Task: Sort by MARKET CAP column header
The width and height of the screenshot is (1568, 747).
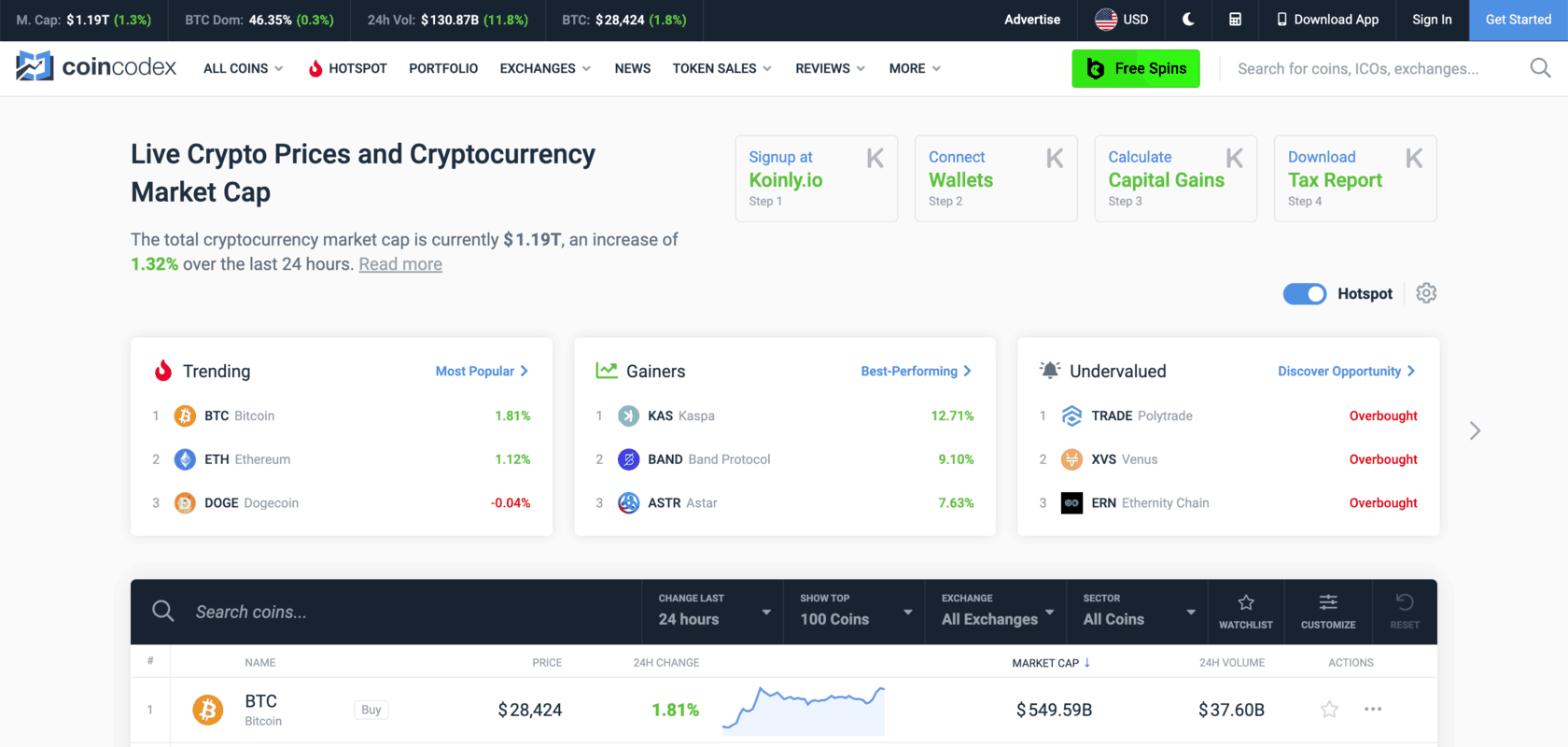Action: (x=1051, y=663)
